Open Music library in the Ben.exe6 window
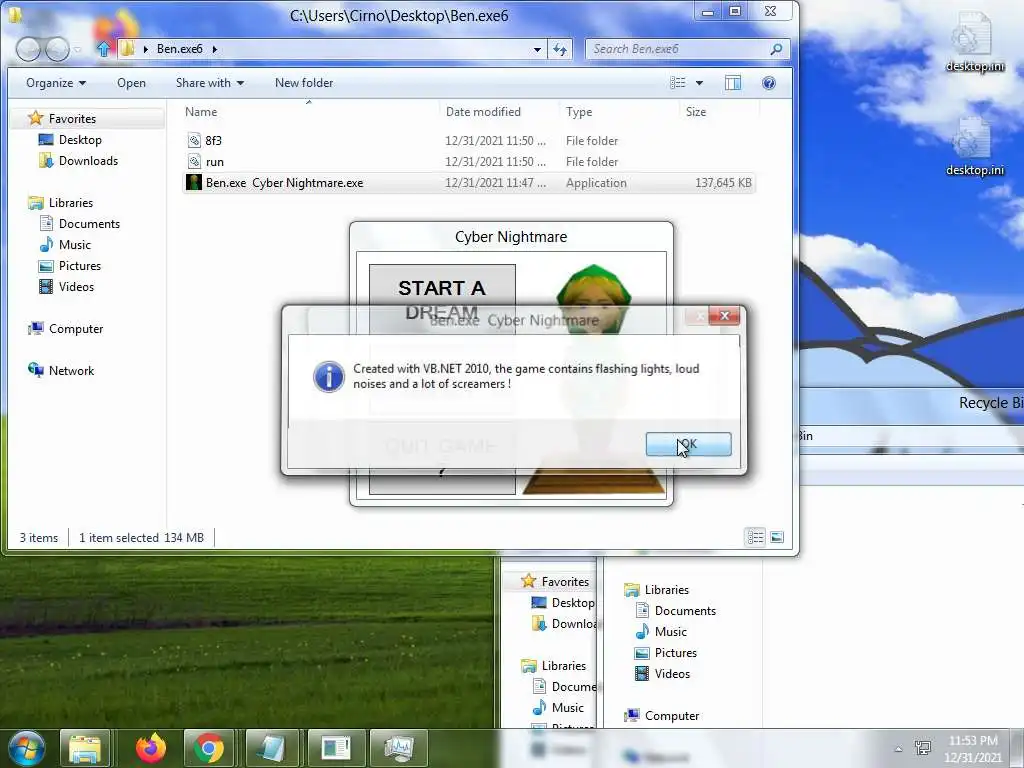 pos(74,244)
